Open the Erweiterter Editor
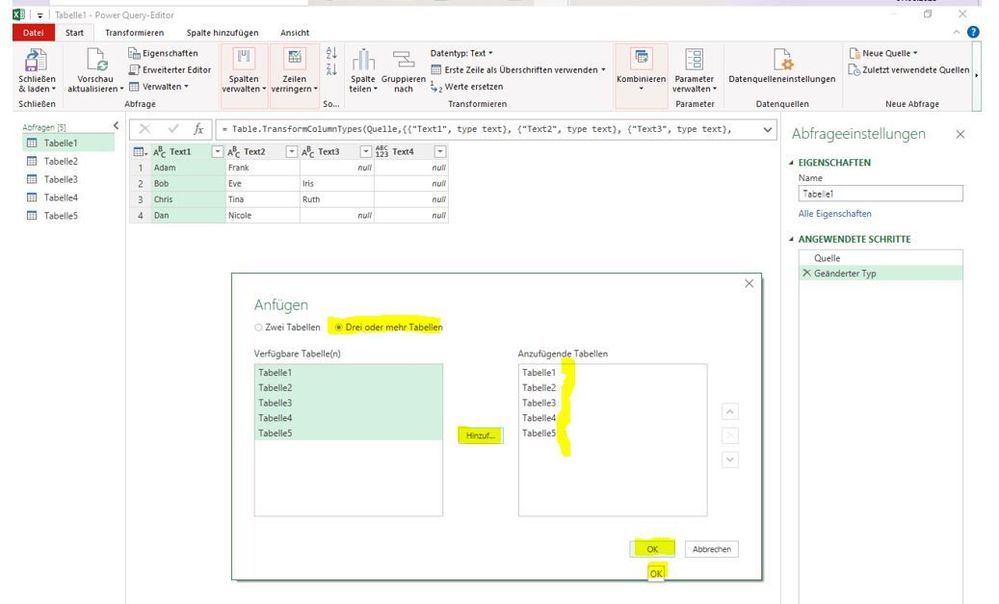 tap(169, 70)
